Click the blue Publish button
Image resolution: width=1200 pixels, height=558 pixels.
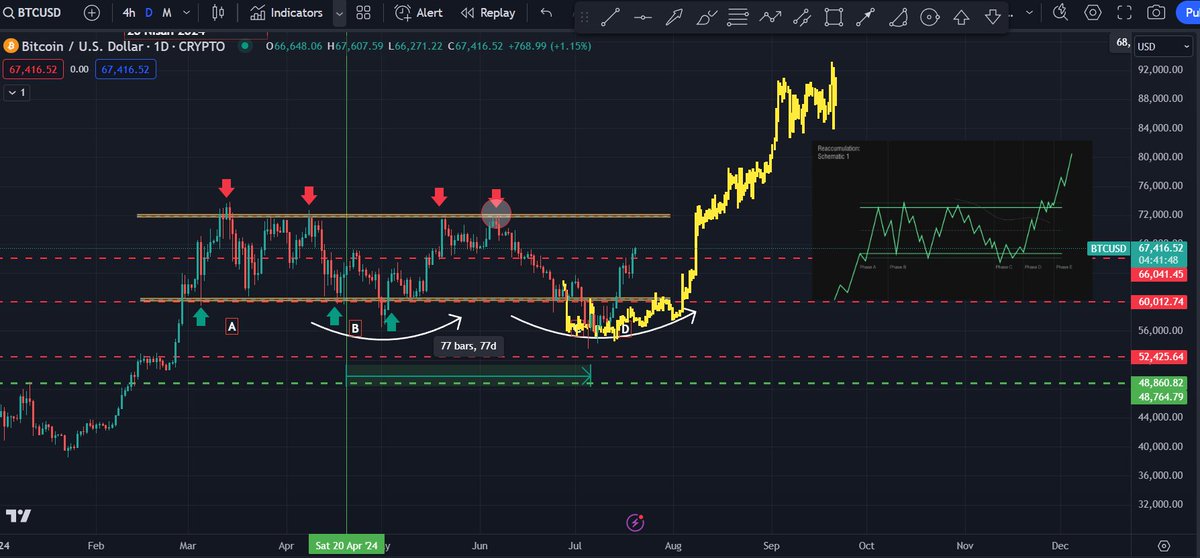pos(1189,13)
